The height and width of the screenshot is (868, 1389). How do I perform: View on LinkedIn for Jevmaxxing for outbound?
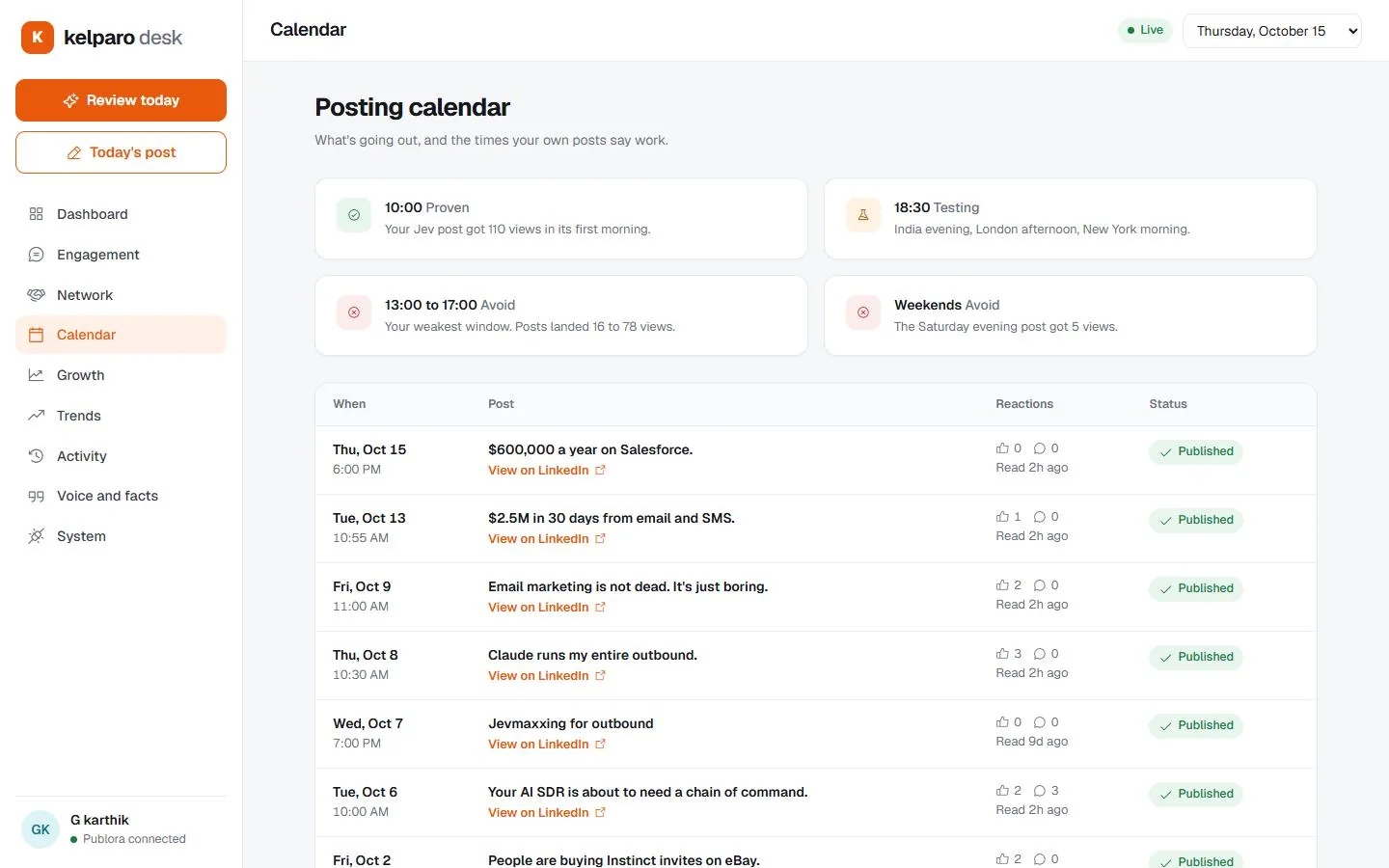pyautogui.click(x=546, y=745)
